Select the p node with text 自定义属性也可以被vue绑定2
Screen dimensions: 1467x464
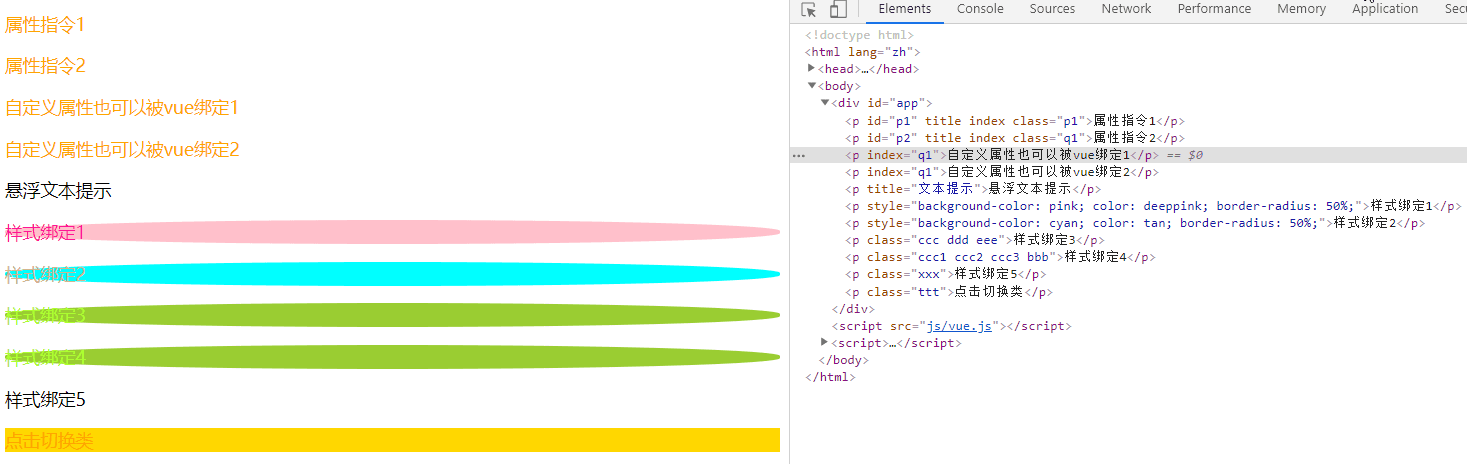1002,173
